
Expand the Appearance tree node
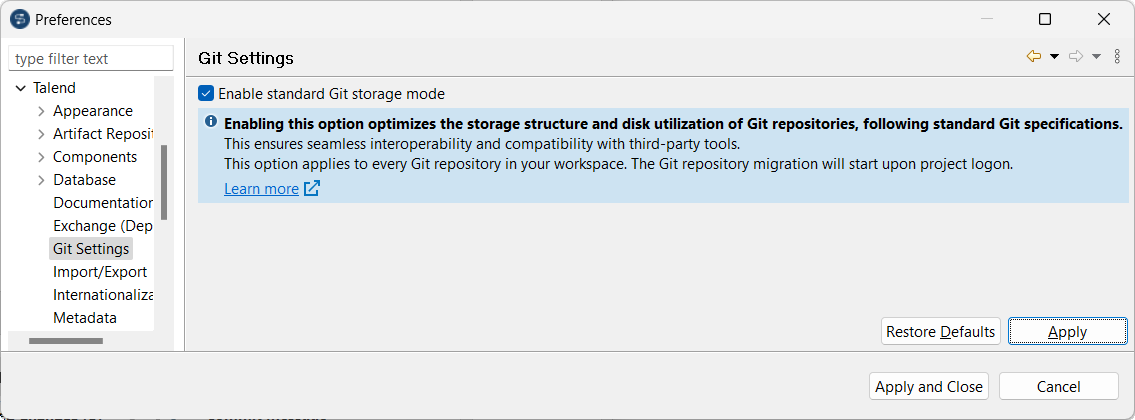click(41, 111)
